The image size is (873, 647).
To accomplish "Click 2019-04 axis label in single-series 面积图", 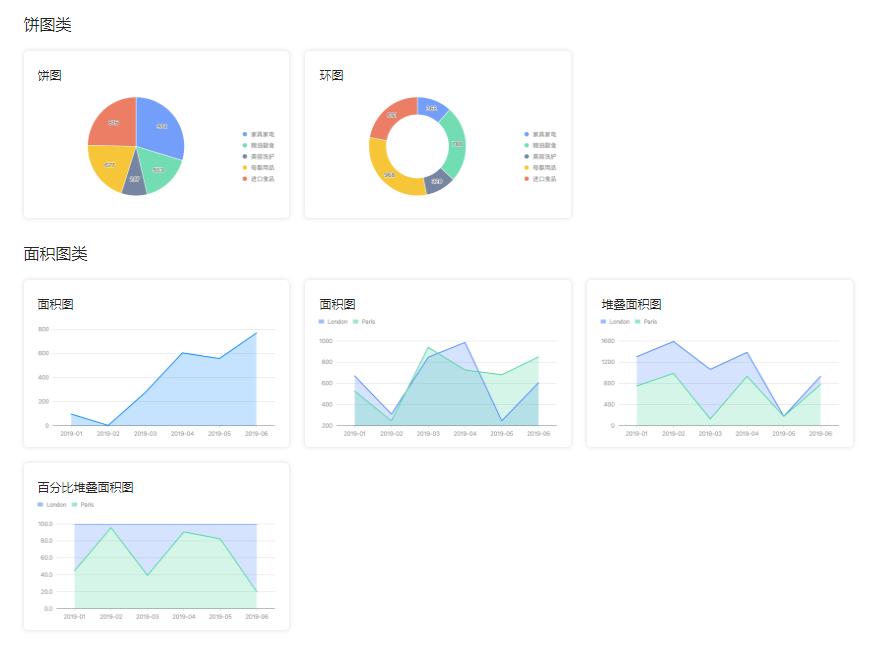I will 182,434.
